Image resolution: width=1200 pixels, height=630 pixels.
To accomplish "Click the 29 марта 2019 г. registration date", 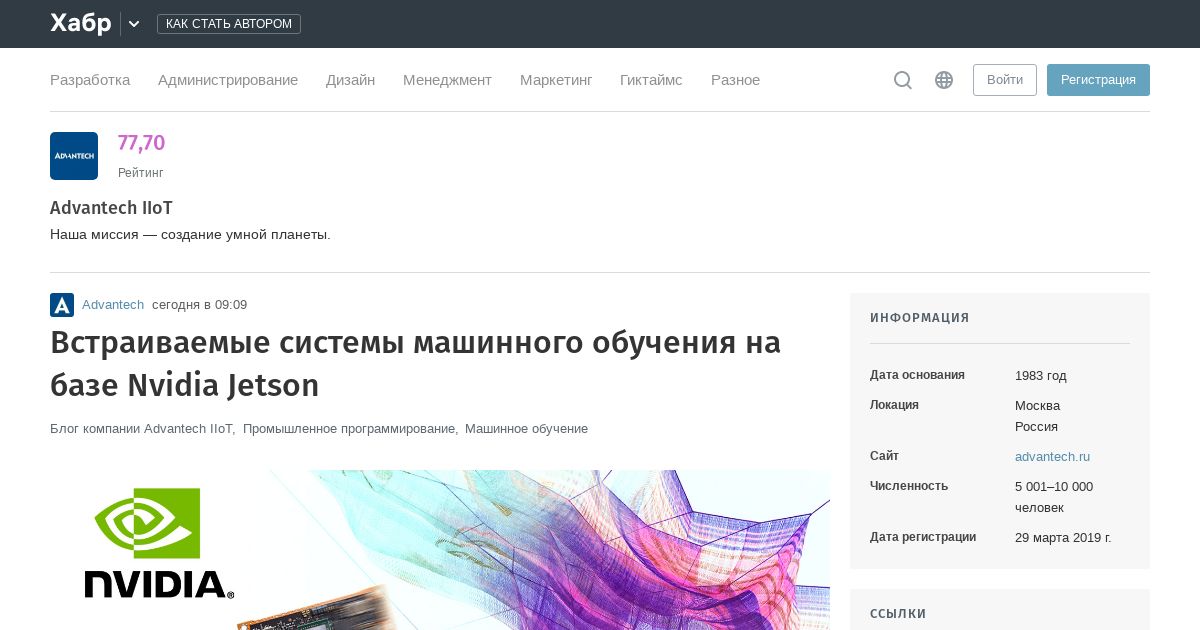I will 1063,538.
